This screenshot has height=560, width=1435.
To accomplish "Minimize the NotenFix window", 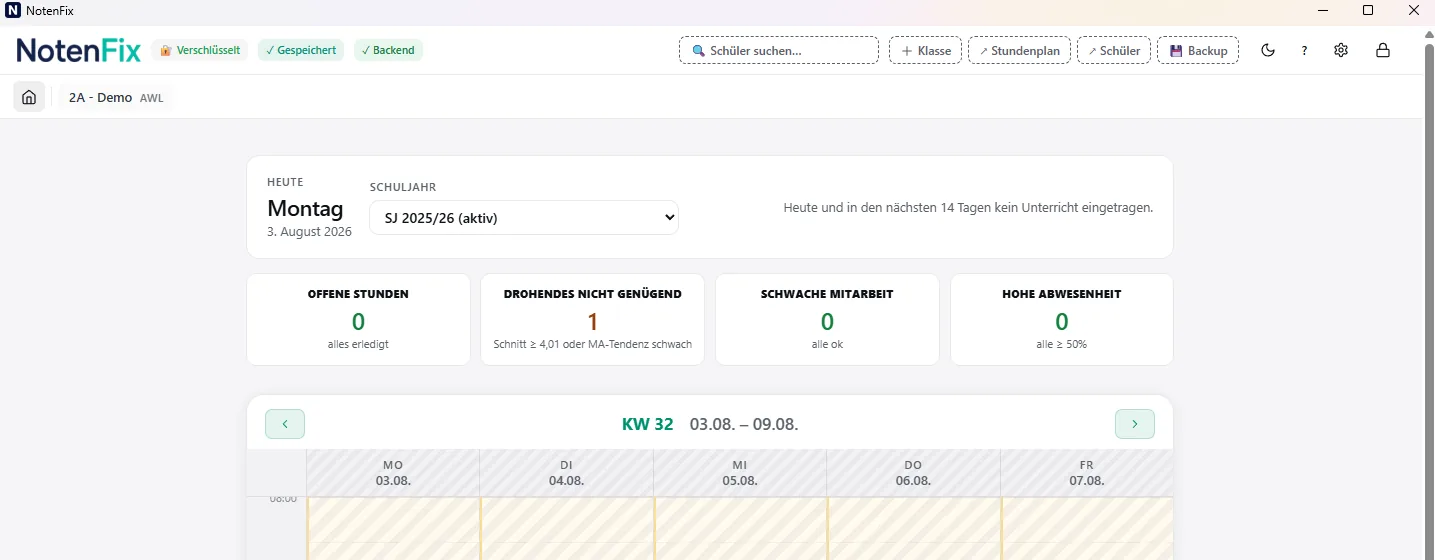I will pyautogui.click(x=1322, y=10).
